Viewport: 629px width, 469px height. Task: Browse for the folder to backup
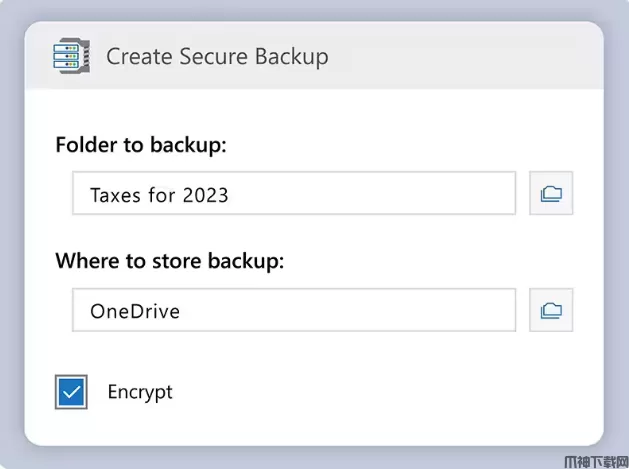click(x=551, y=194)
